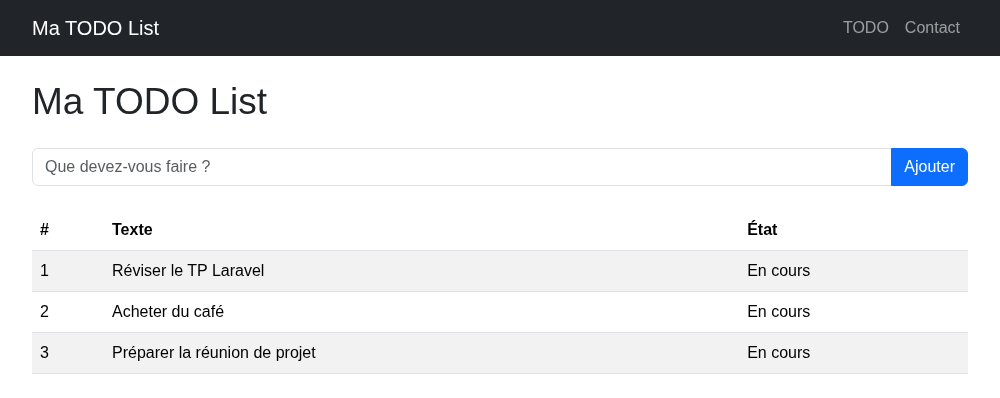Select the 'Réviser le TP Laravel' row text

tap(188, 270)
